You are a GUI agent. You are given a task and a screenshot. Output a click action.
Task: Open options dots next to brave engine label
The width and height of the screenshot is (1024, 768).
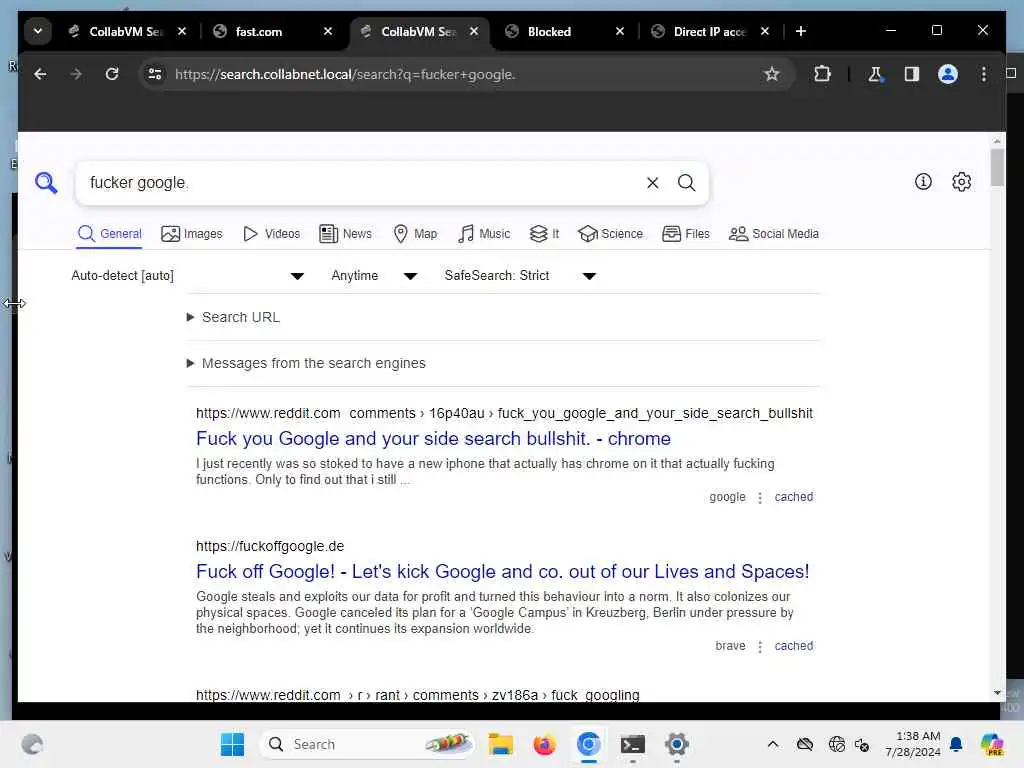click(x=760, y=647)
